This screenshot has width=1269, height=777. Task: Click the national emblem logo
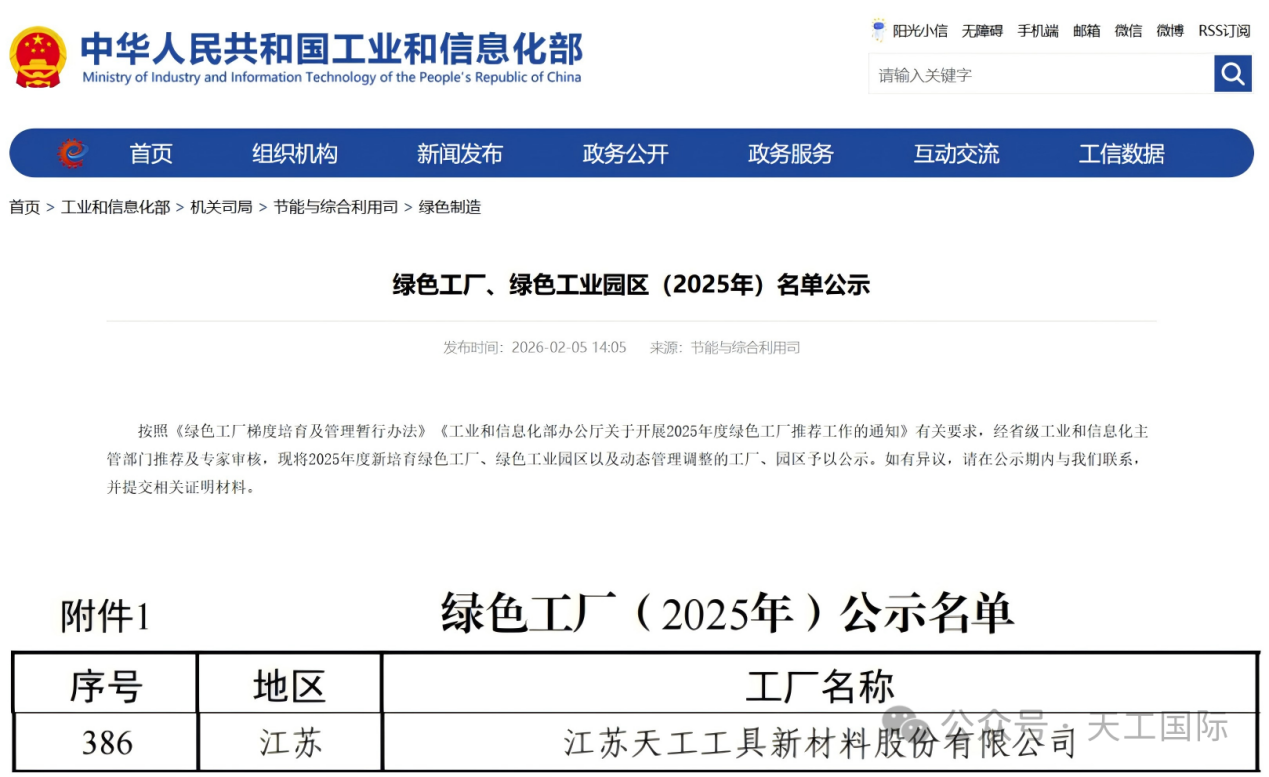[38, 56]
